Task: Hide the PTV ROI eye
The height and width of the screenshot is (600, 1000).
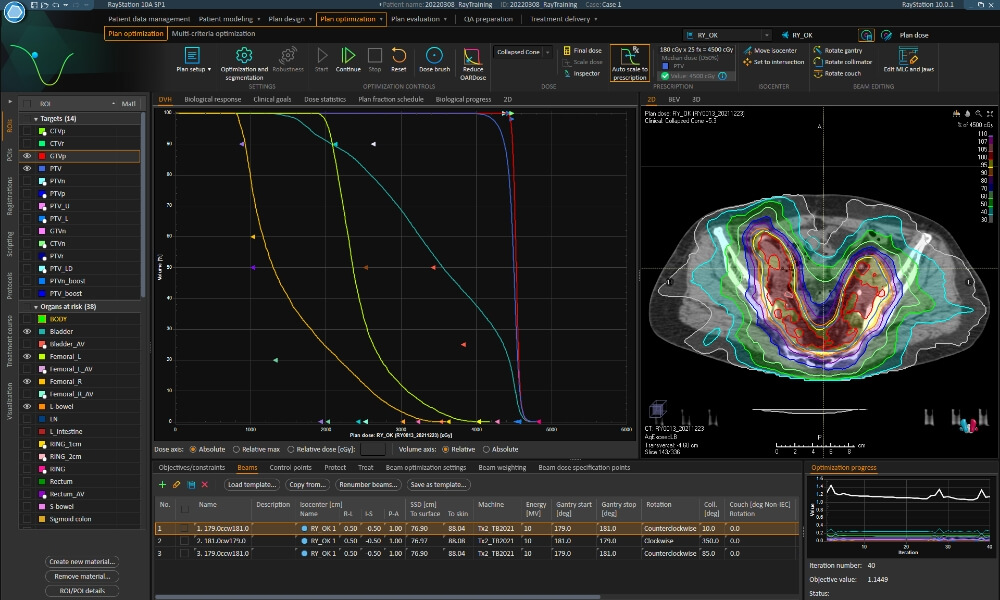Action: click(27, 168)
